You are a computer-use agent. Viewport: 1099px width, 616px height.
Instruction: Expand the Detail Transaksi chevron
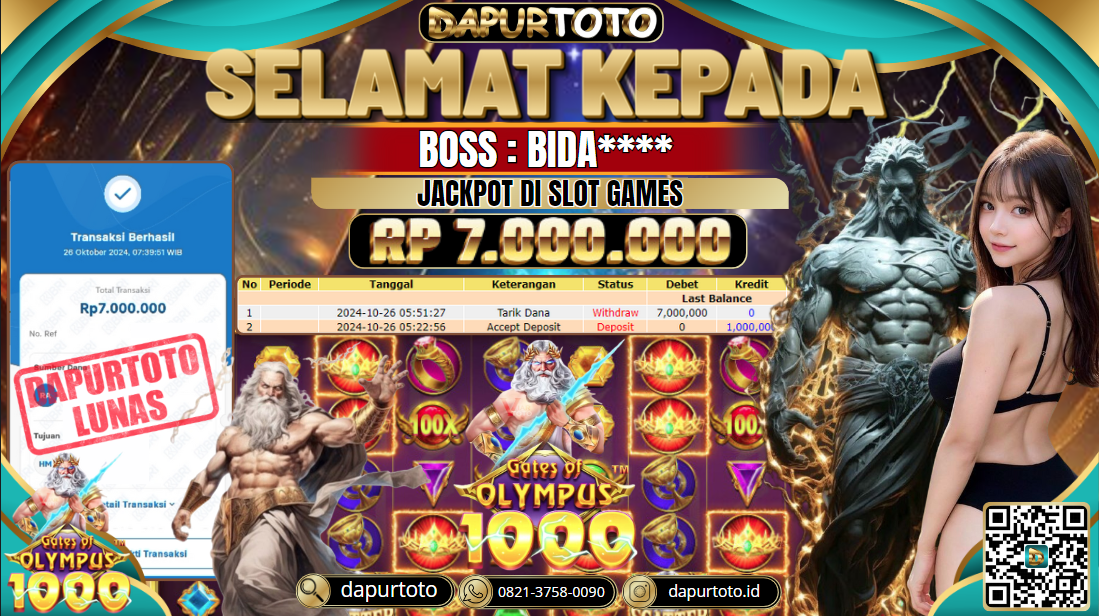pyautogui.click(x=172, y=504)
